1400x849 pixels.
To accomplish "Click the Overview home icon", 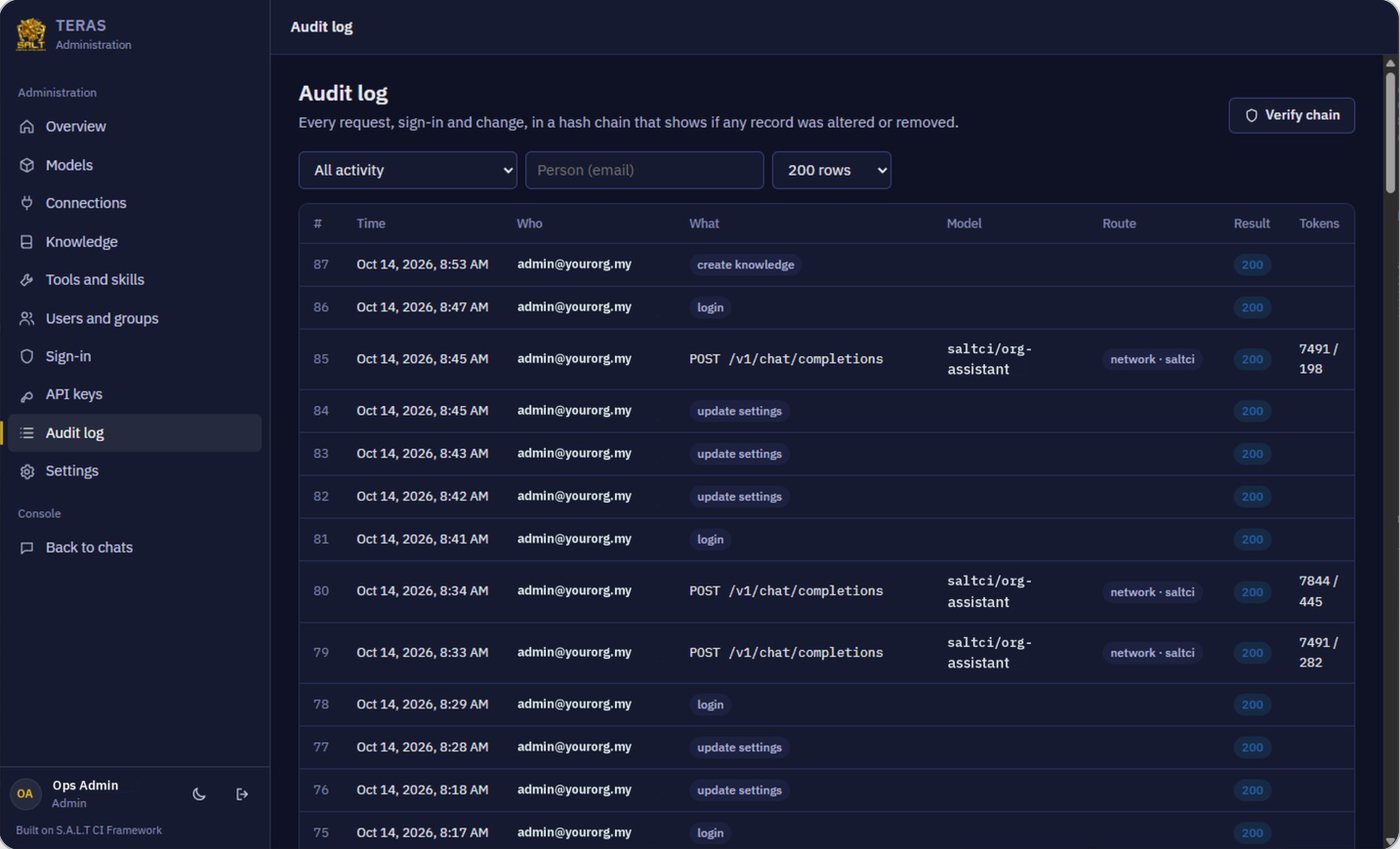I will pyautogui.click(x=27, y=127).
